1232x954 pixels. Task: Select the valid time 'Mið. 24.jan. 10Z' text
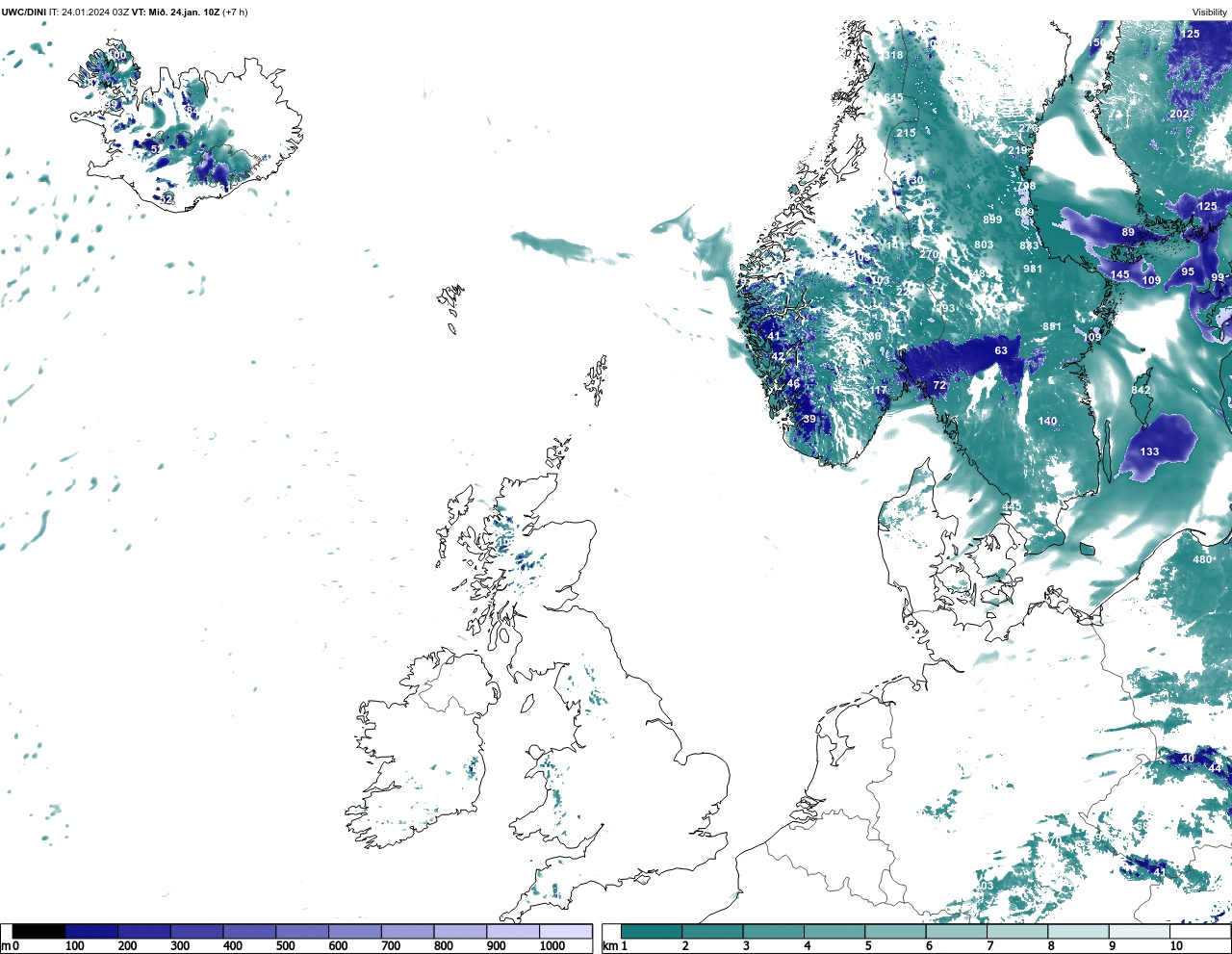[185, 13]
